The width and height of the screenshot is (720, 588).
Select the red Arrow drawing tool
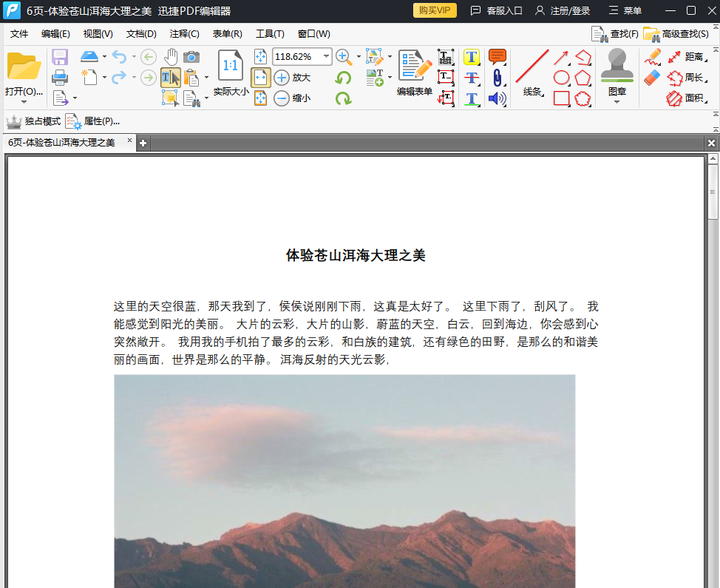tap(561, 57)
